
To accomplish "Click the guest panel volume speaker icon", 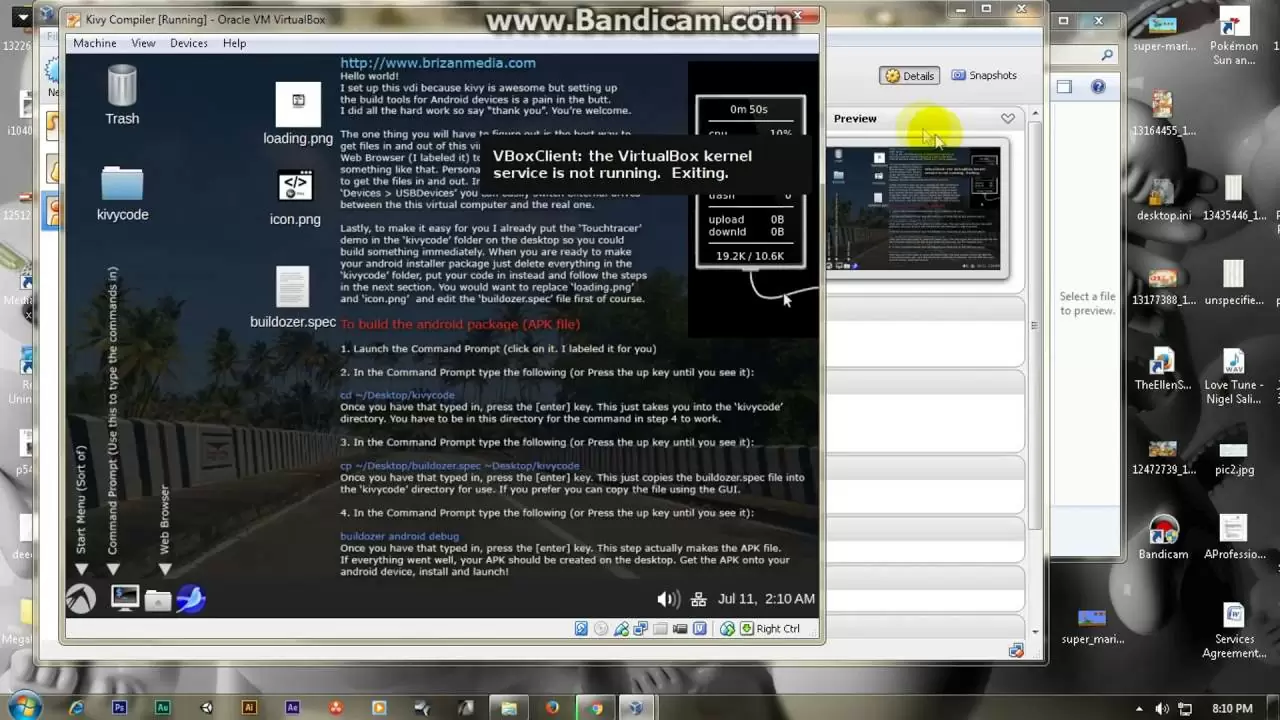I will (668, 599).
